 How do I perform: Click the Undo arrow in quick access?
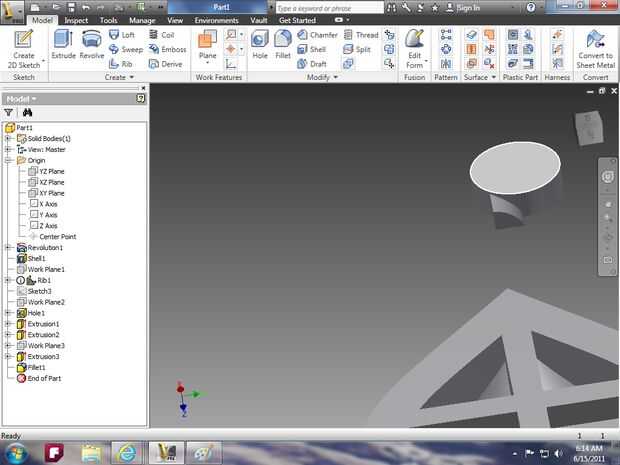[x=86, y=8]
